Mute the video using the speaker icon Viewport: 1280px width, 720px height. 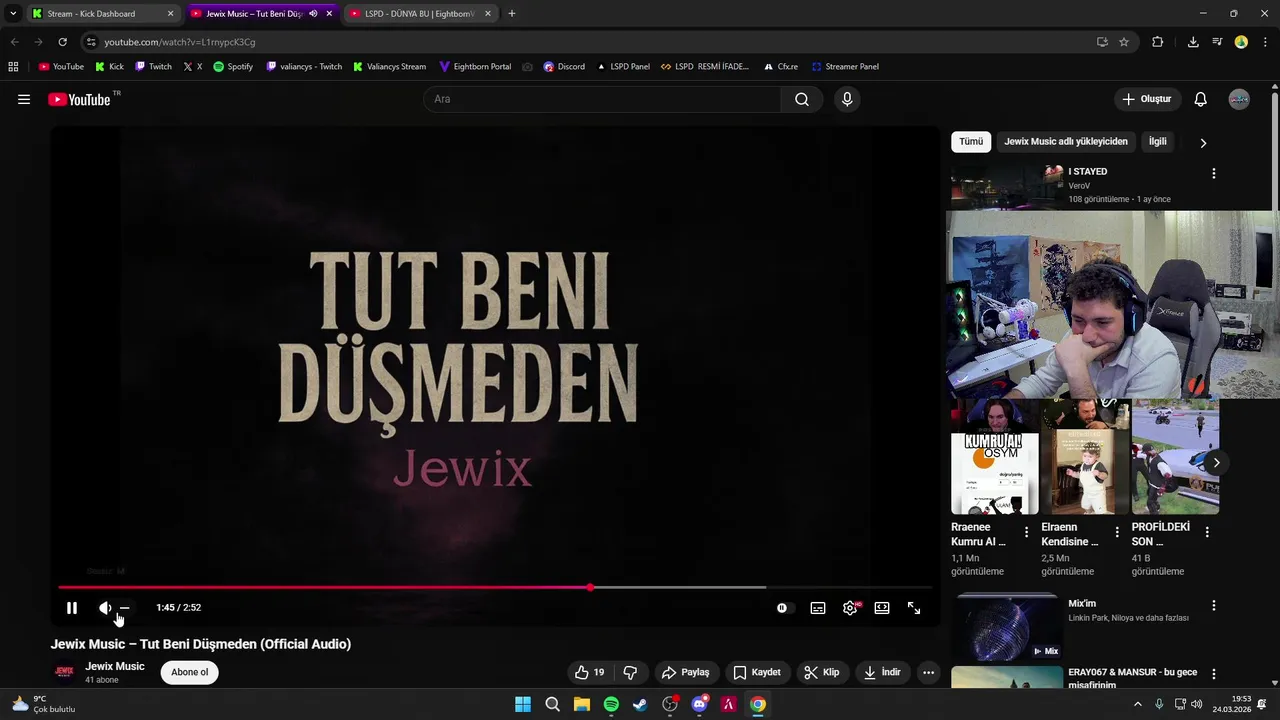[105, 608]
